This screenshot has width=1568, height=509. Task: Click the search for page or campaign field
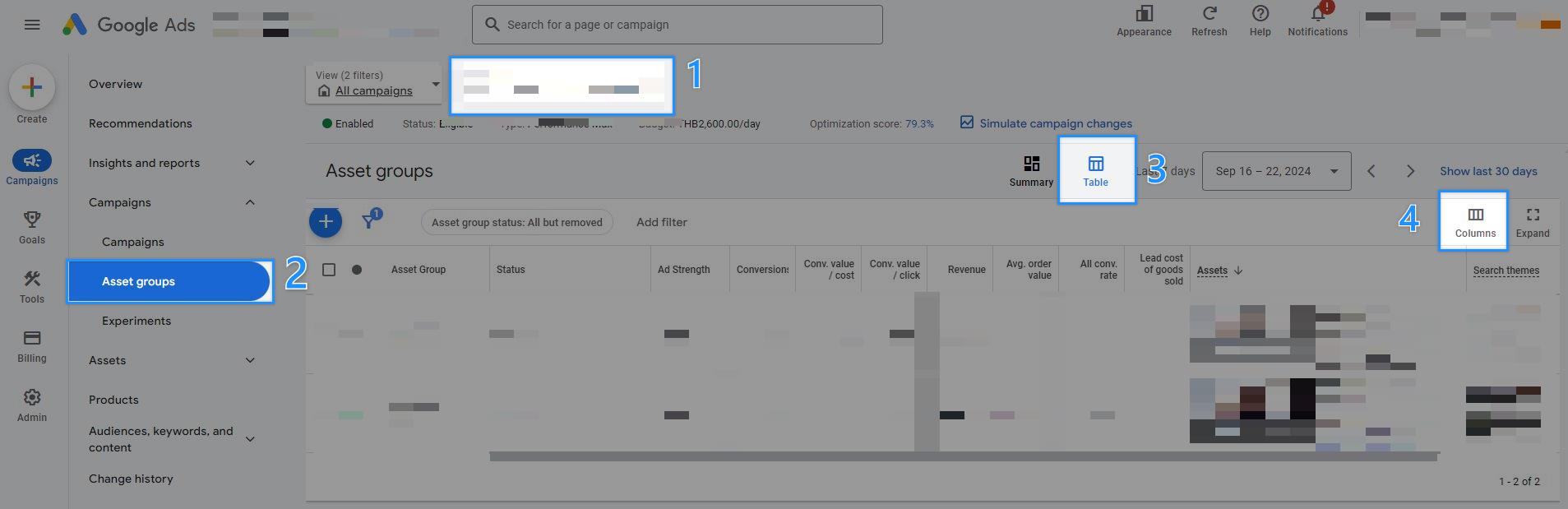pyautogui.click(x=678, y=25)
